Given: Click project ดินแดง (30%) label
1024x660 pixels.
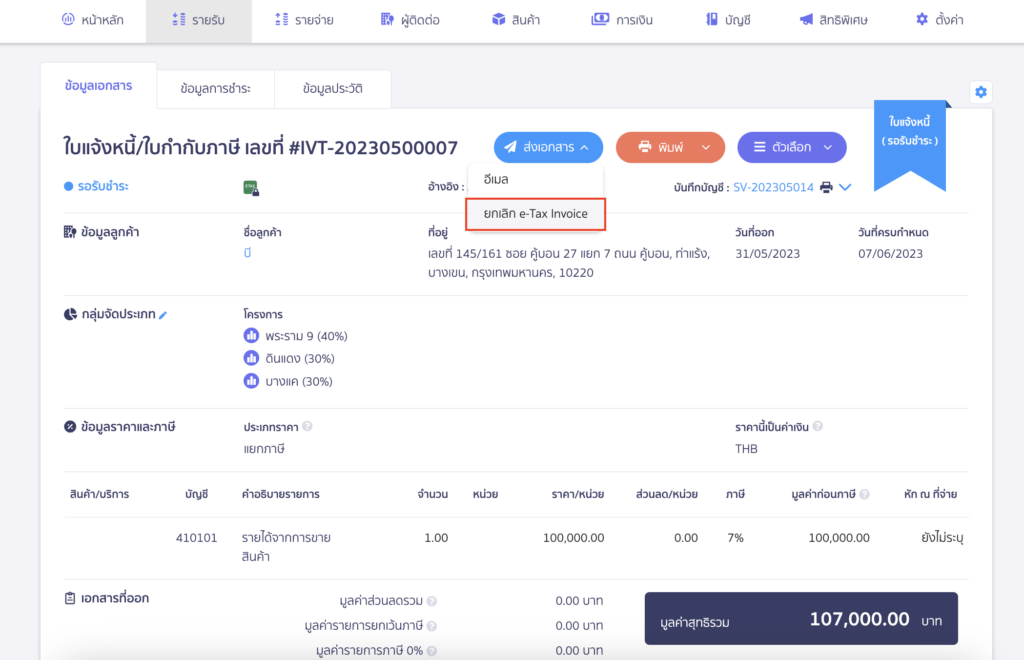Looking at the screenshot, I should coord(300,358).
